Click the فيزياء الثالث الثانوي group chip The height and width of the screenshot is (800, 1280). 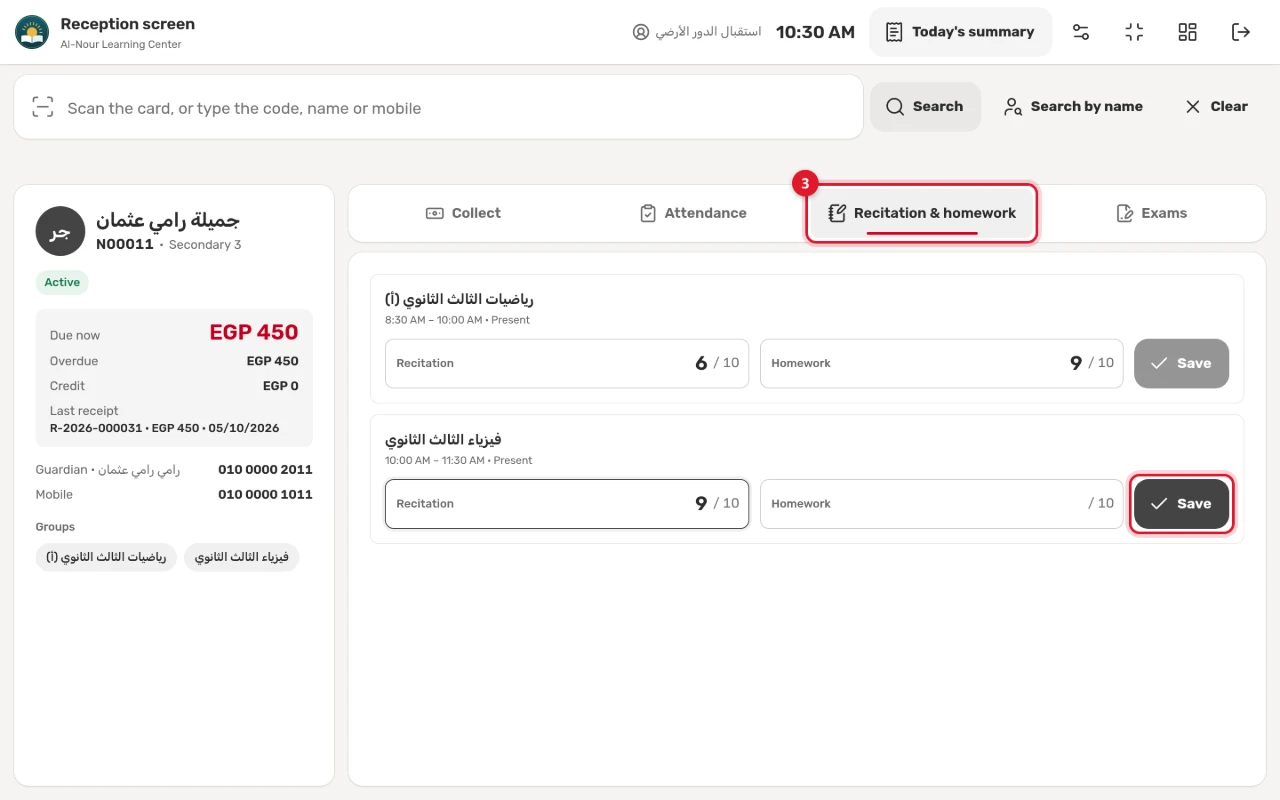click(x=241, y=557)
